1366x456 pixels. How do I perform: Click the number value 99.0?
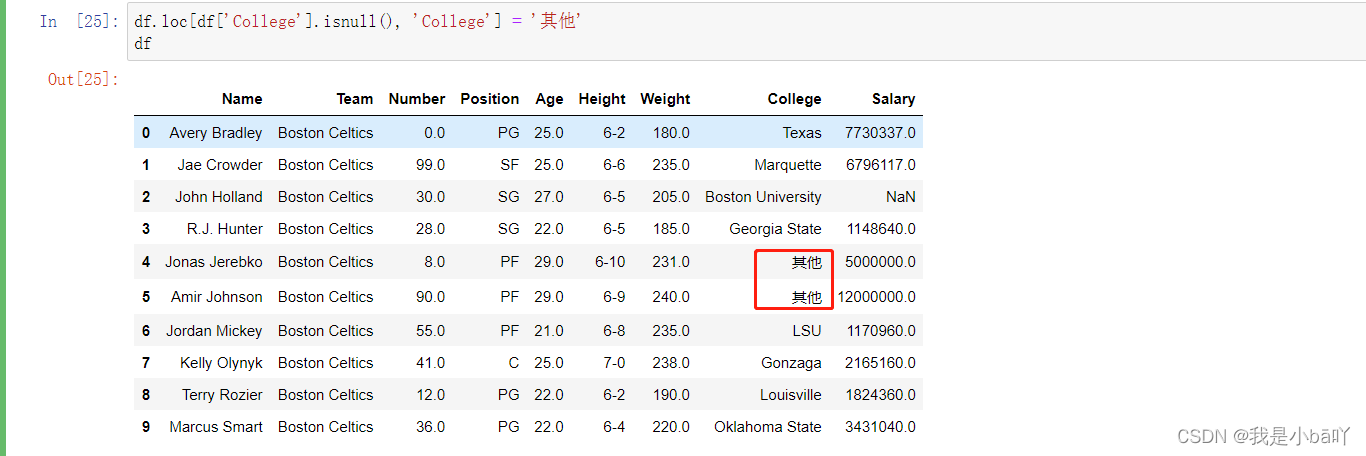(430, 165)
